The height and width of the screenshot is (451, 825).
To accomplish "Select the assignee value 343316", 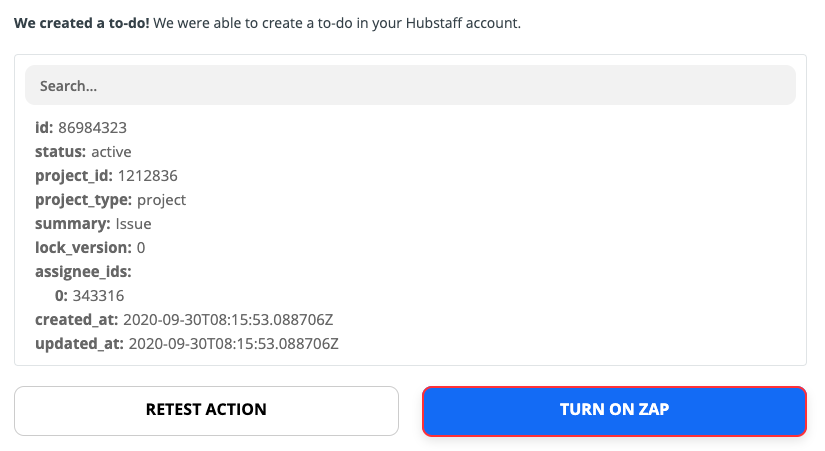I will (x=98, y=296).
